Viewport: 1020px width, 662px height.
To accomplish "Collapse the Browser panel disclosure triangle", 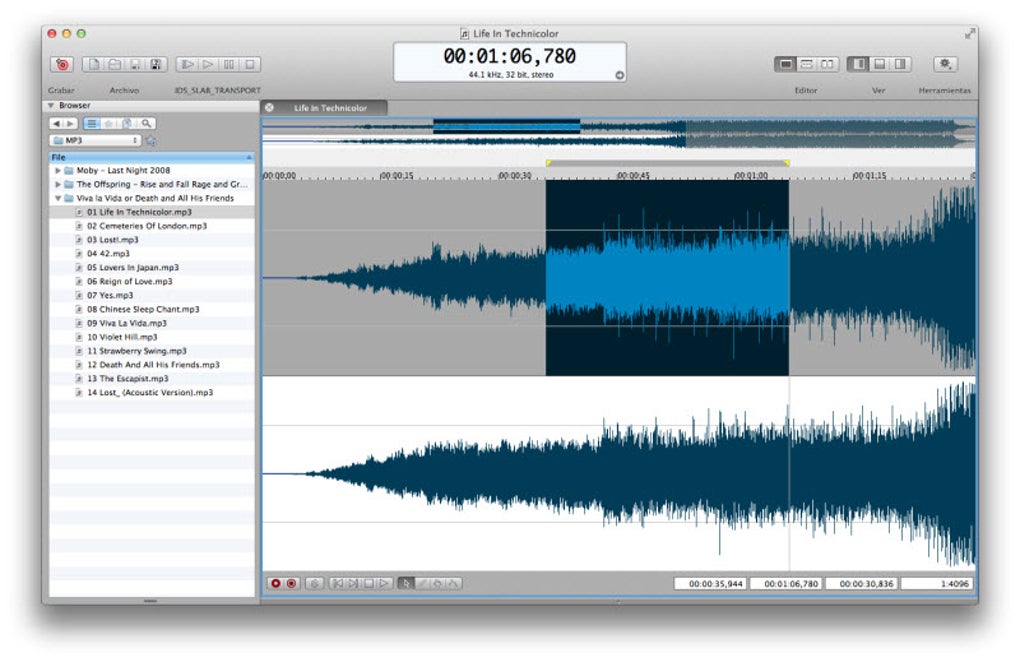I will tap(51, 105).
